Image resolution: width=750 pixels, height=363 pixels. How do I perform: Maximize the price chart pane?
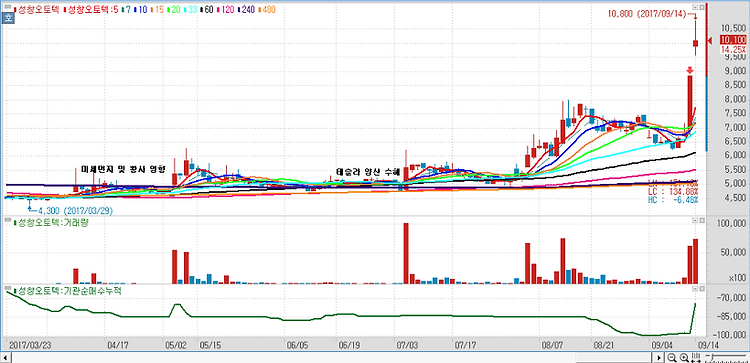coord(702,8)
